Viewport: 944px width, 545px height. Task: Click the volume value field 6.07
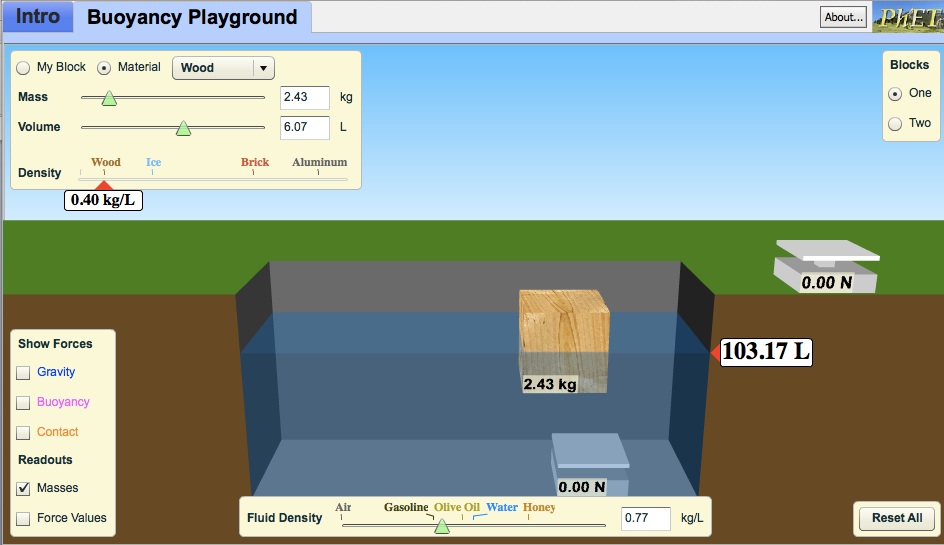coord(305,128)
